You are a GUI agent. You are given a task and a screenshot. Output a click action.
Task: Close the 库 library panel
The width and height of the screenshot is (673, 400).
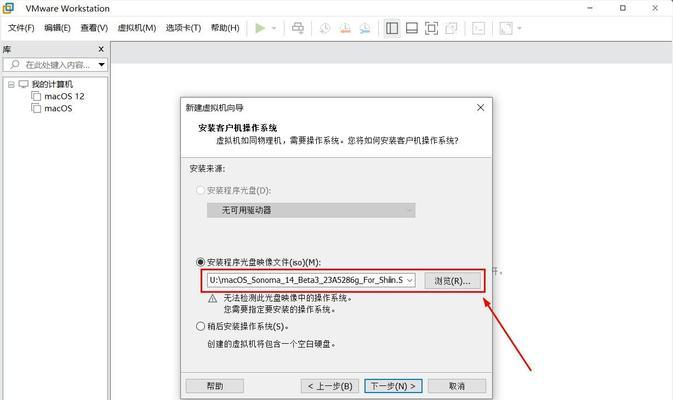(101, 49)
